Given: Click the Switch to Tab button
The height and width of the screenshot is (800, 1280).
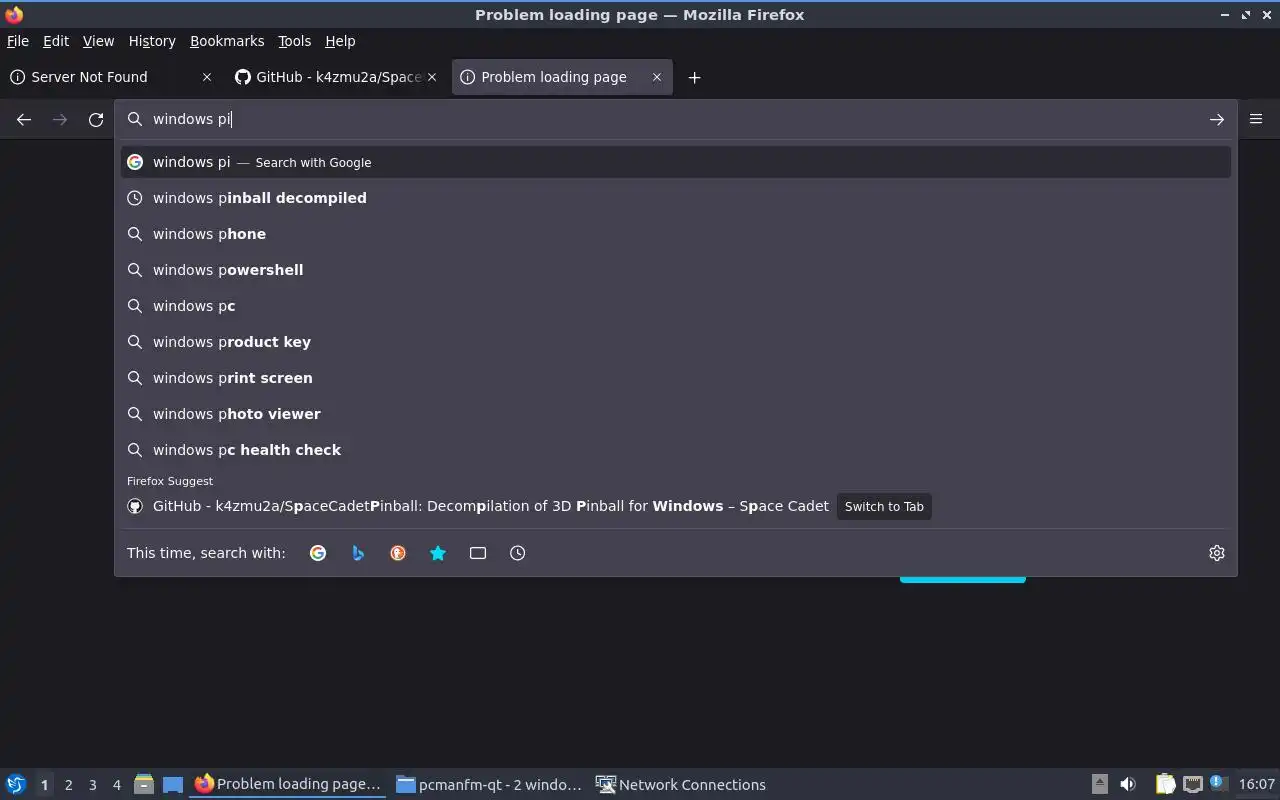Looking at the screenshot, I should (x=884, y=506).
